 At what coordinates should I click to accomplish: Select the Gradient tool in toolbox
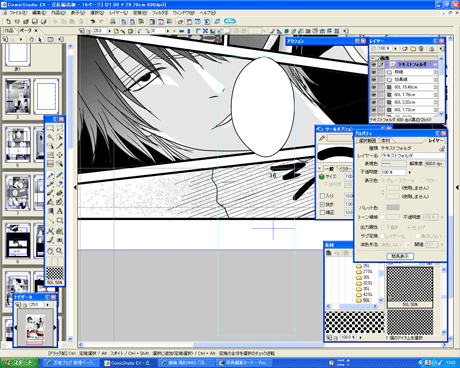[50, 211]
